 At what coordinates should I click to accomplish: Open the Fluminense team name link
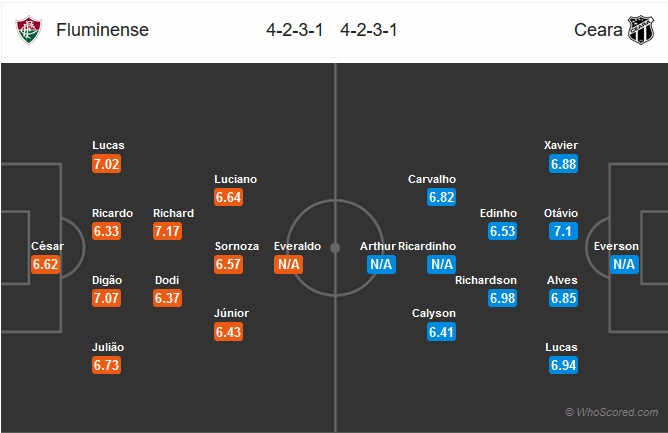[102, 30]
